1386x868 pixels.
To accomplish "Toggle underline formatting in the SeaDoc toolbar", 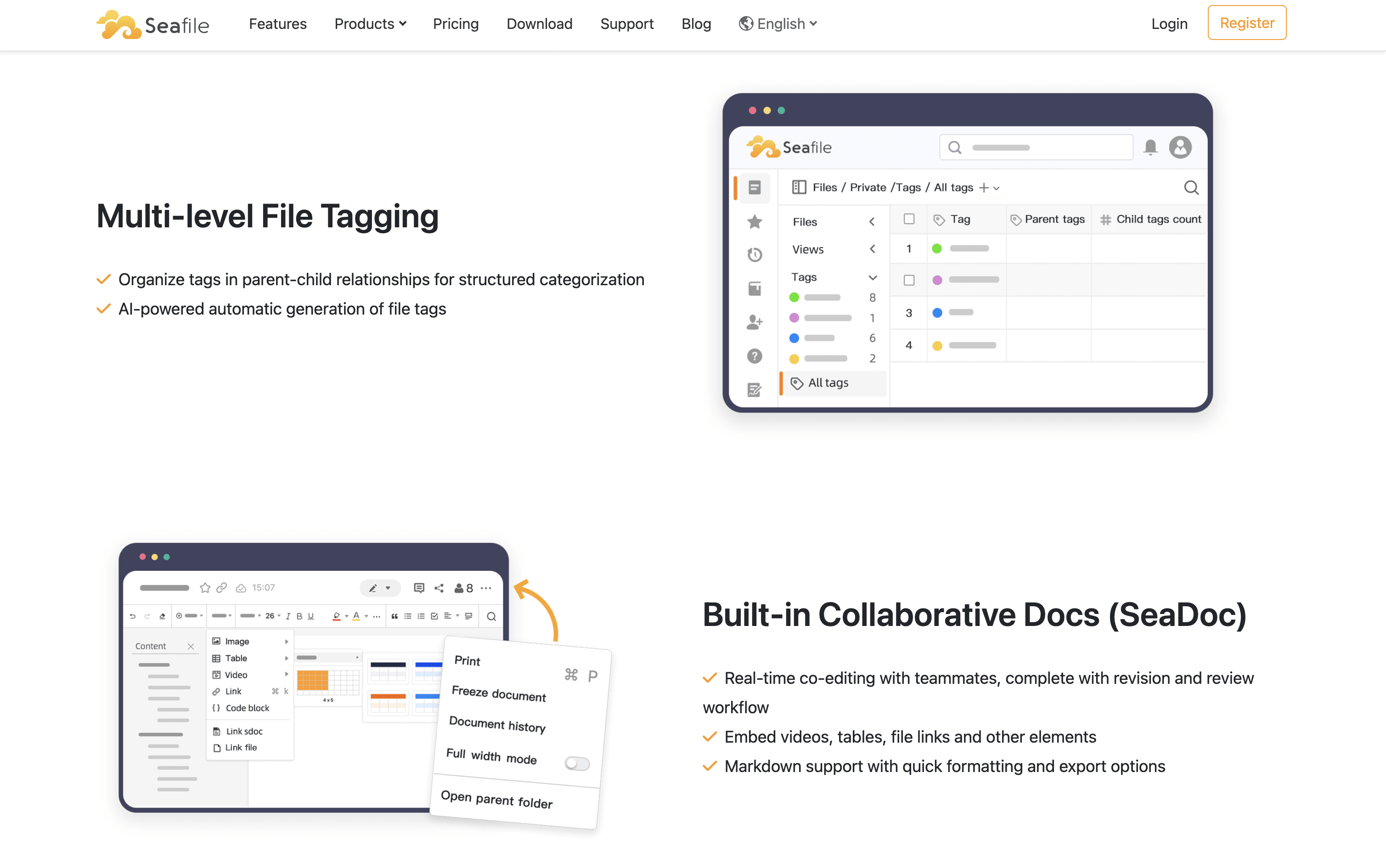I will [310, 616].
